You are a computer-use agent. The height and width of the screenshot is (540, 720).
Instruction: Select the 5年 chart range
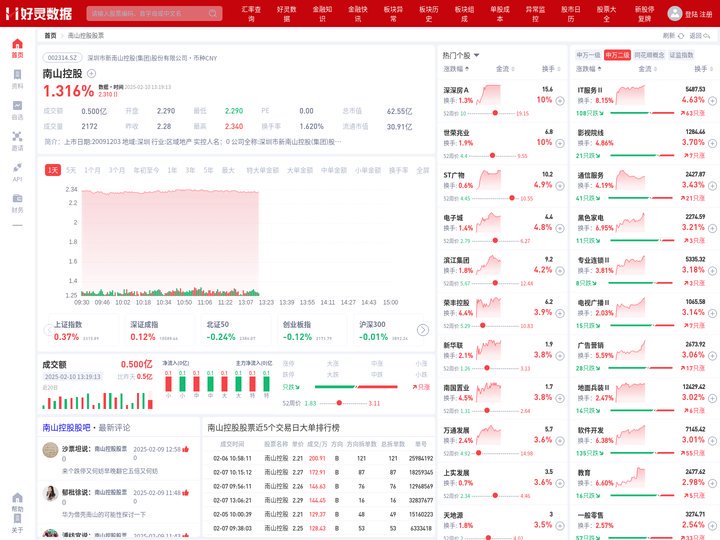tap(208, 170)
